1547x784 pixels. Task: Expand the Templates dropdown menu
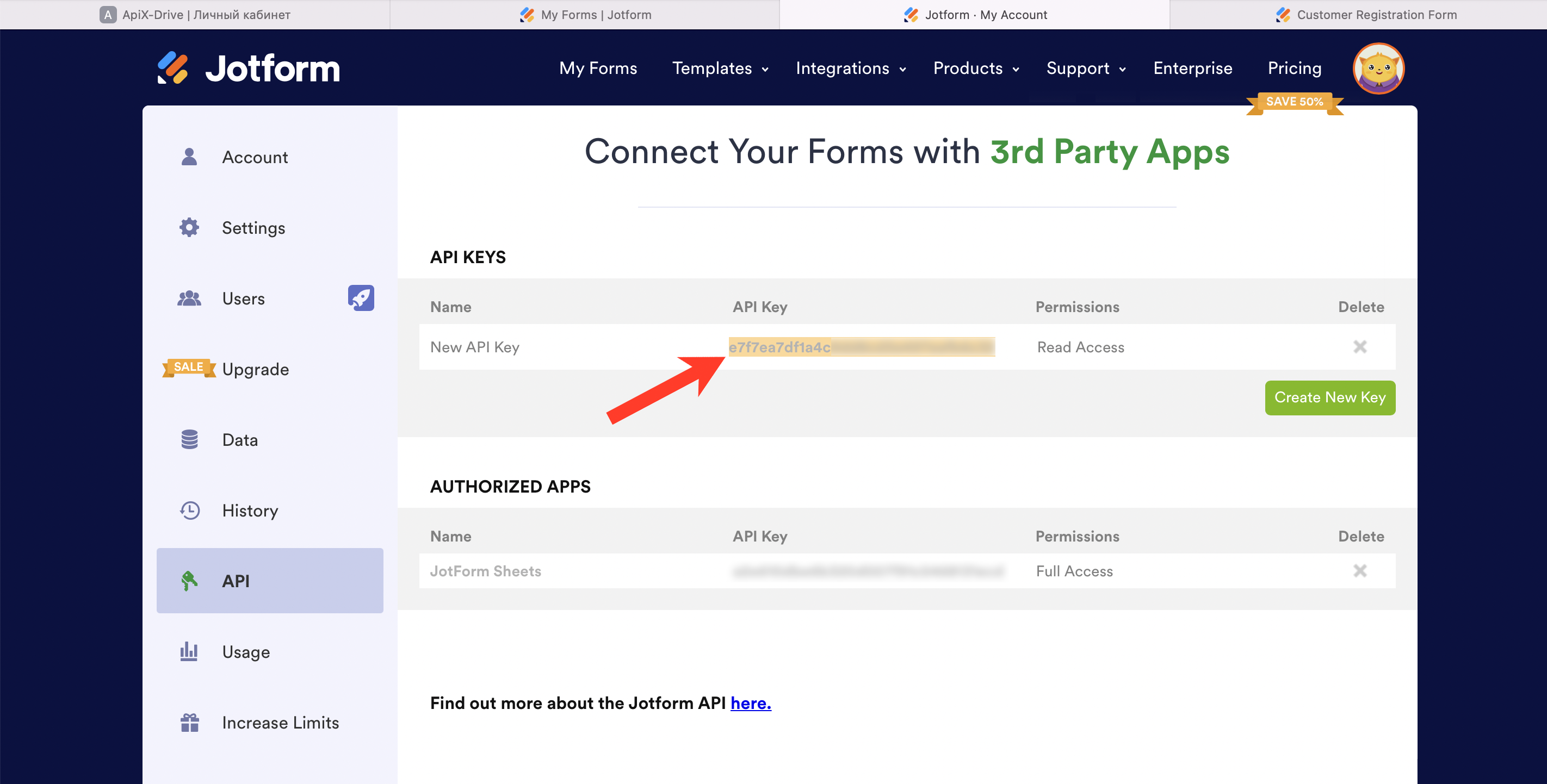[x=721, y=69]
